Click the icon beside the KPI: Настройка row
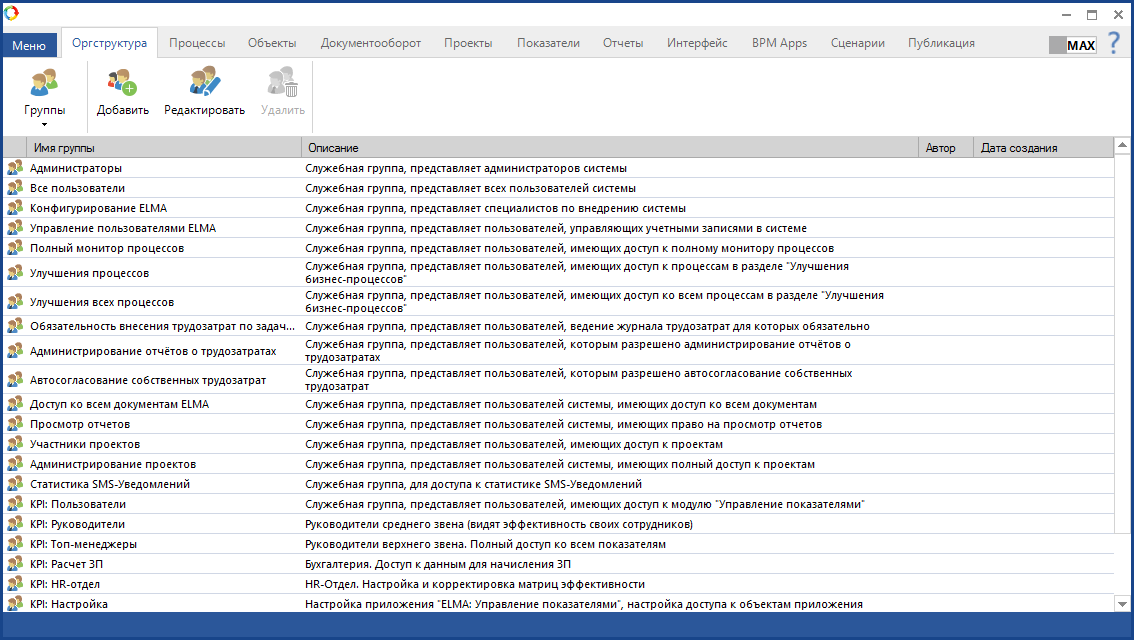 click(15, 604)
